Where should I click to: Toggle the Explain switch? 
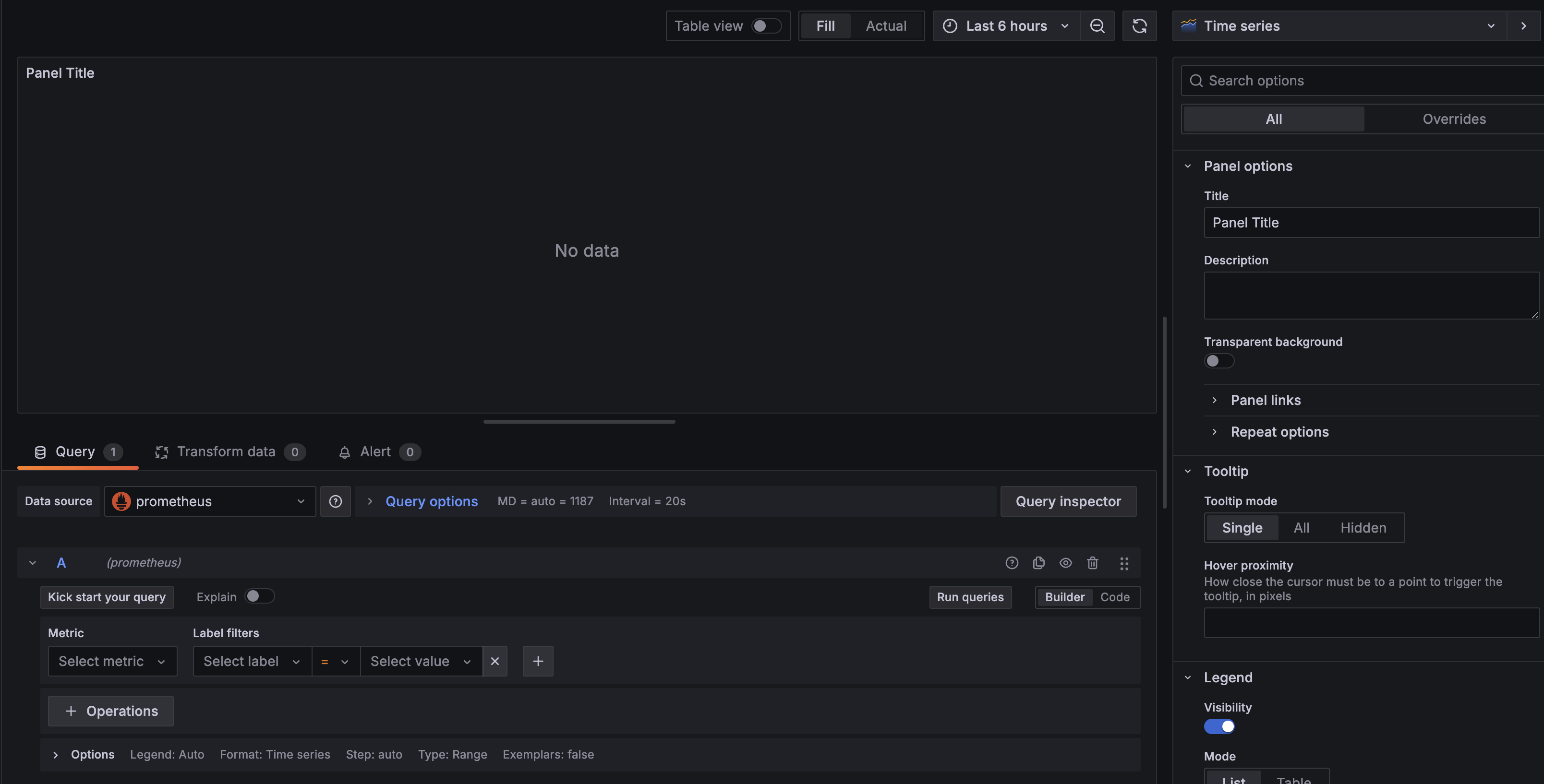click(x=260, y=596)
